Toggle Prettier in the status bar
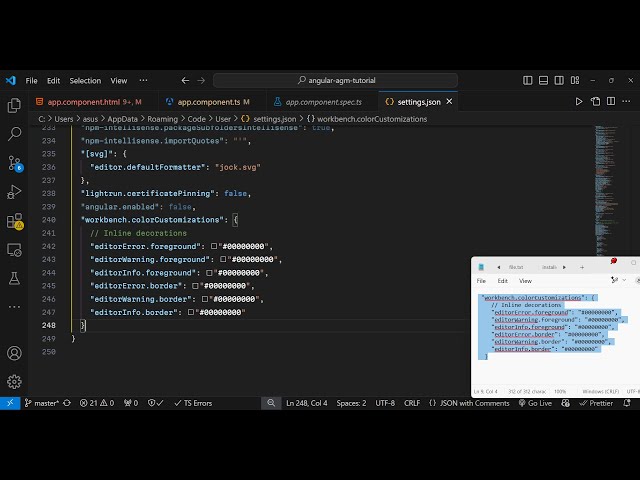This screenshot has height=480, width=640. click(x=597, y=403)
